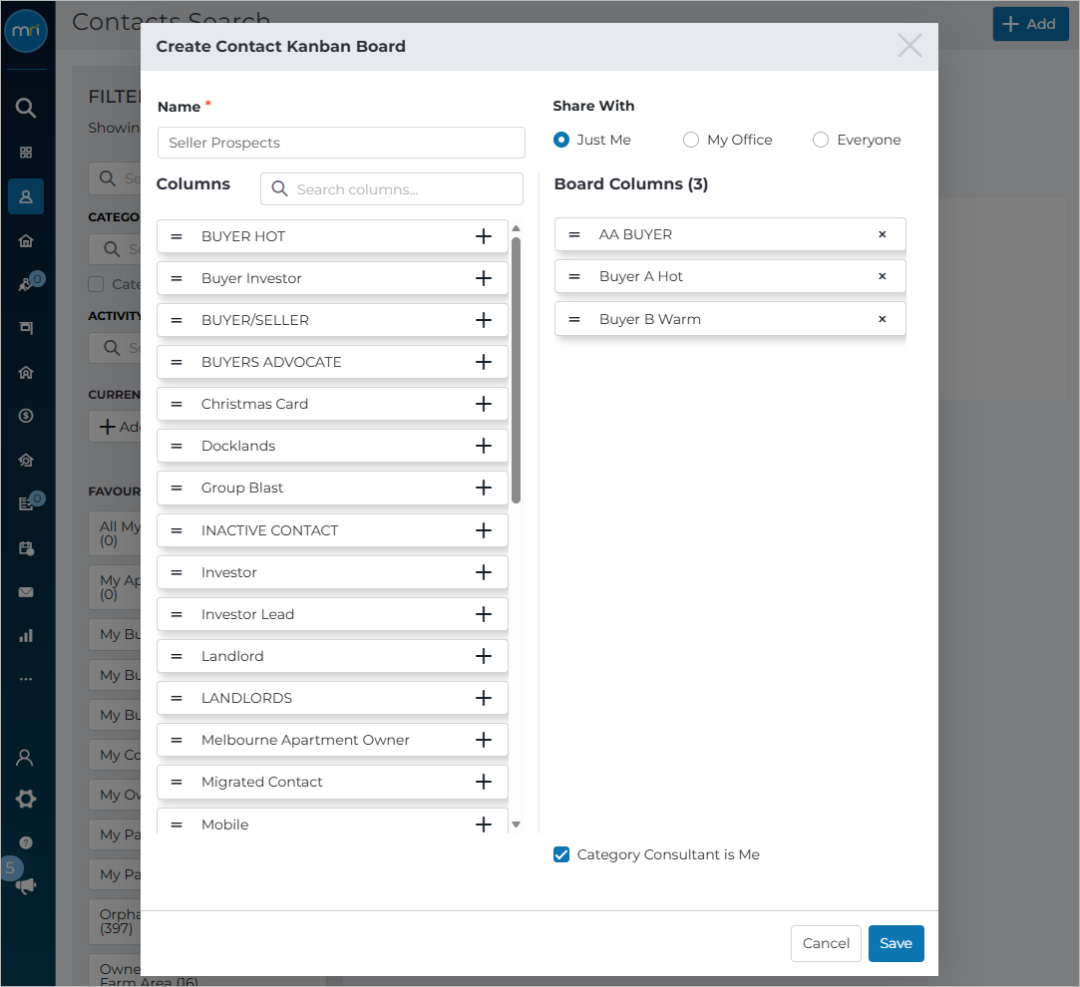Viewport: 1080px width, 987px height.
Task: Click the columns list scroll down arrow
Action: 516,824
